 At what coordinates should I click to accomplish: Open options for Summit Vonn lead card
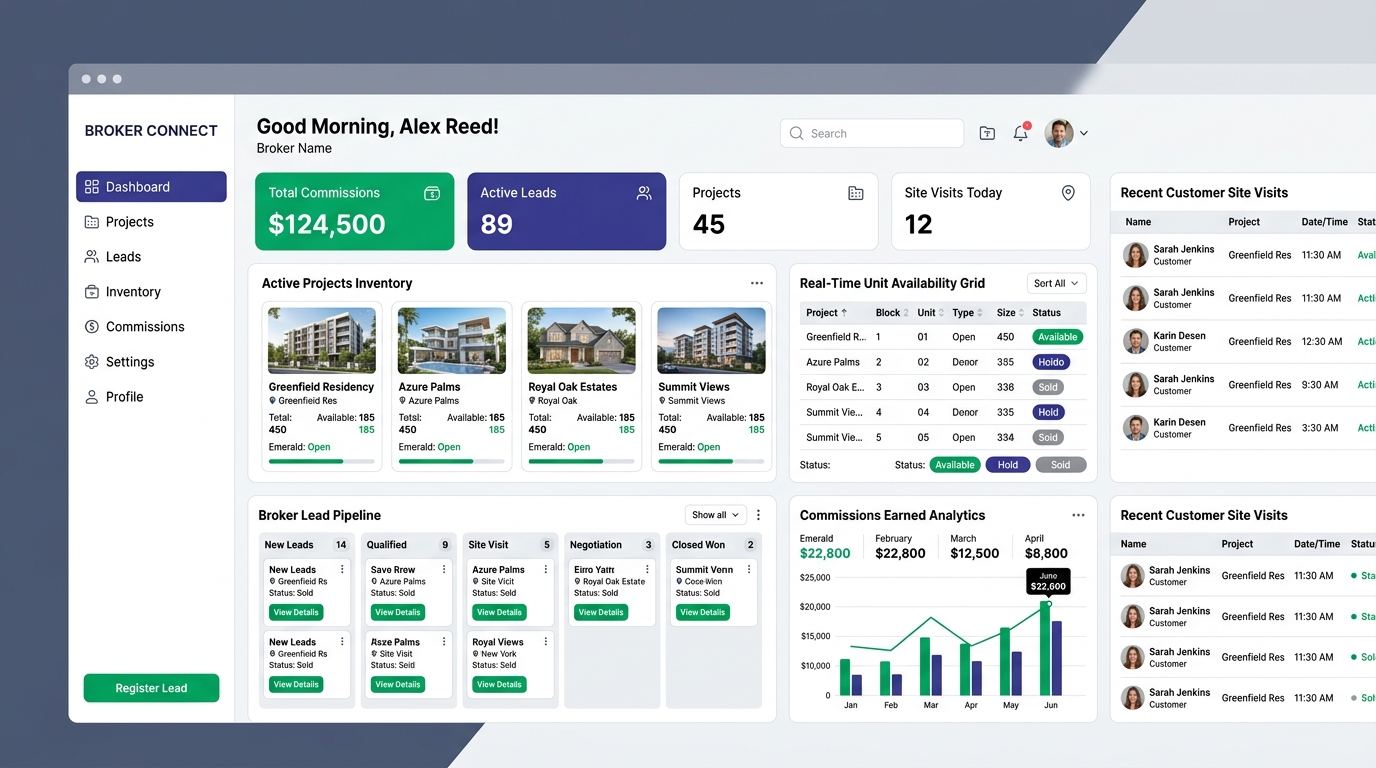749,569
